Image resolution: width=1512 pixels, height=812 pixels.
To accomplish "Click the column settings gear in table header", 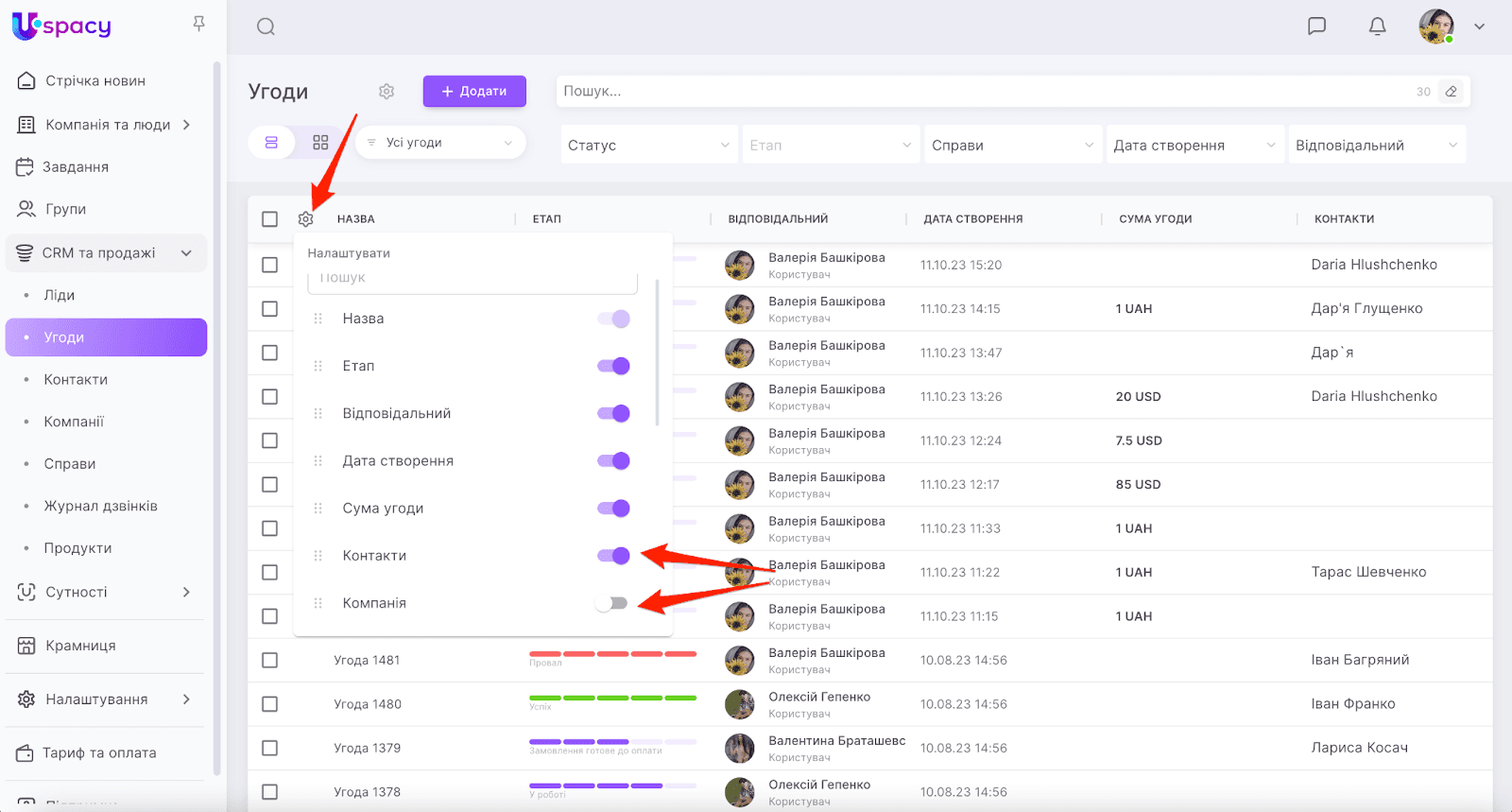I will point(305,219).
